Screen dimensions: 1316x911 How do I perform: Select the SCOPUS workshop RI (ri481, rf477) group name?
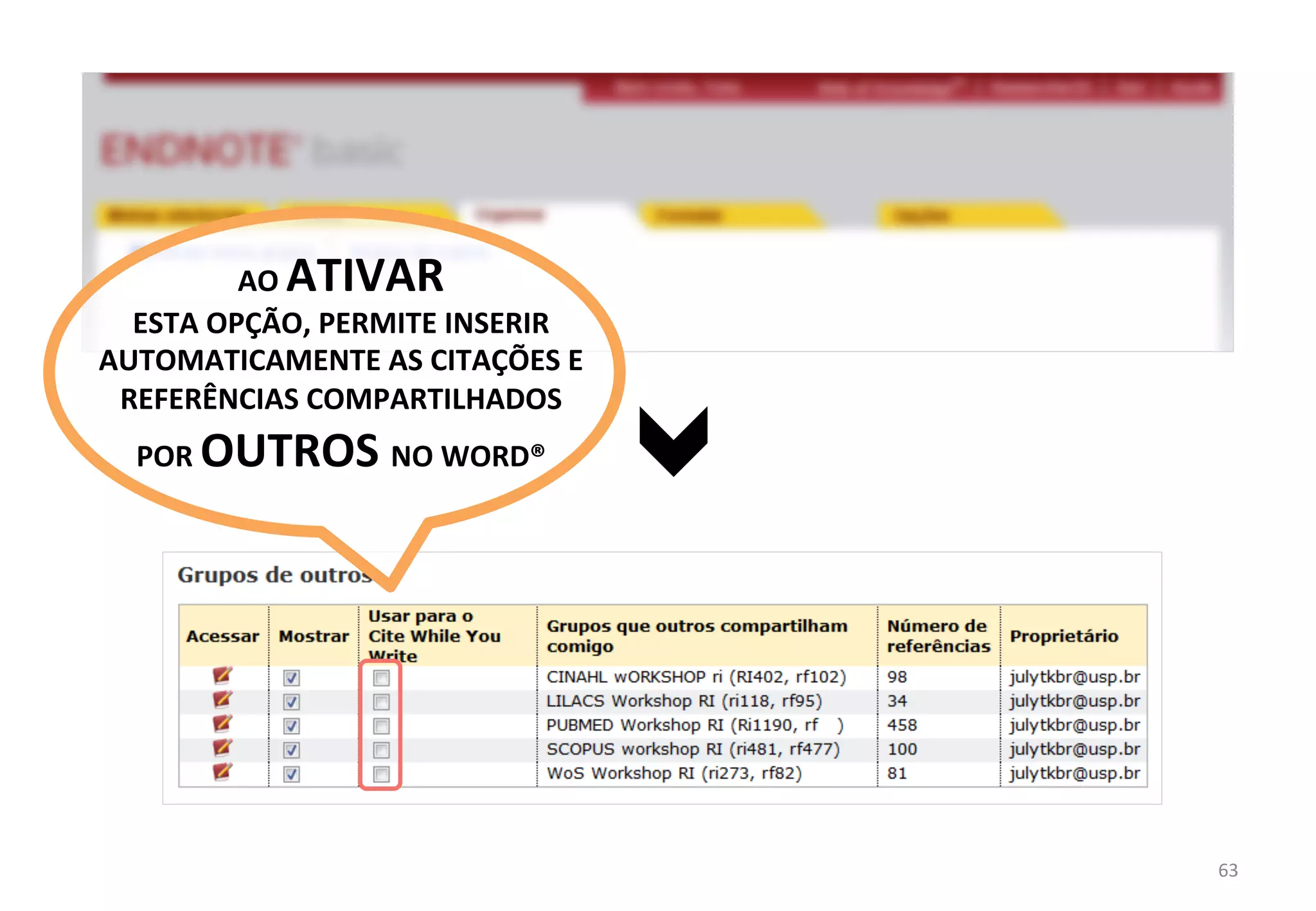693,749
